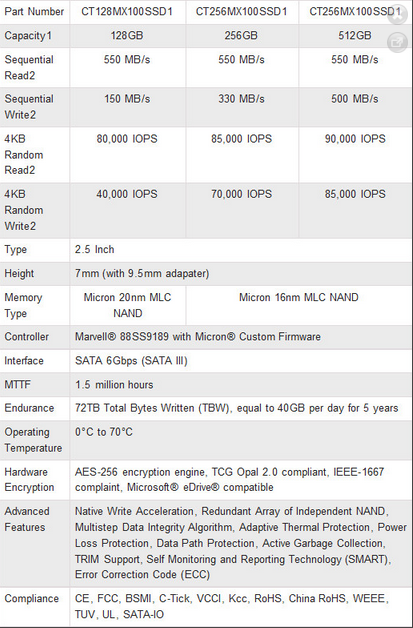Click the Micron 20nm MLC NAND cell

tap(127, 305)
